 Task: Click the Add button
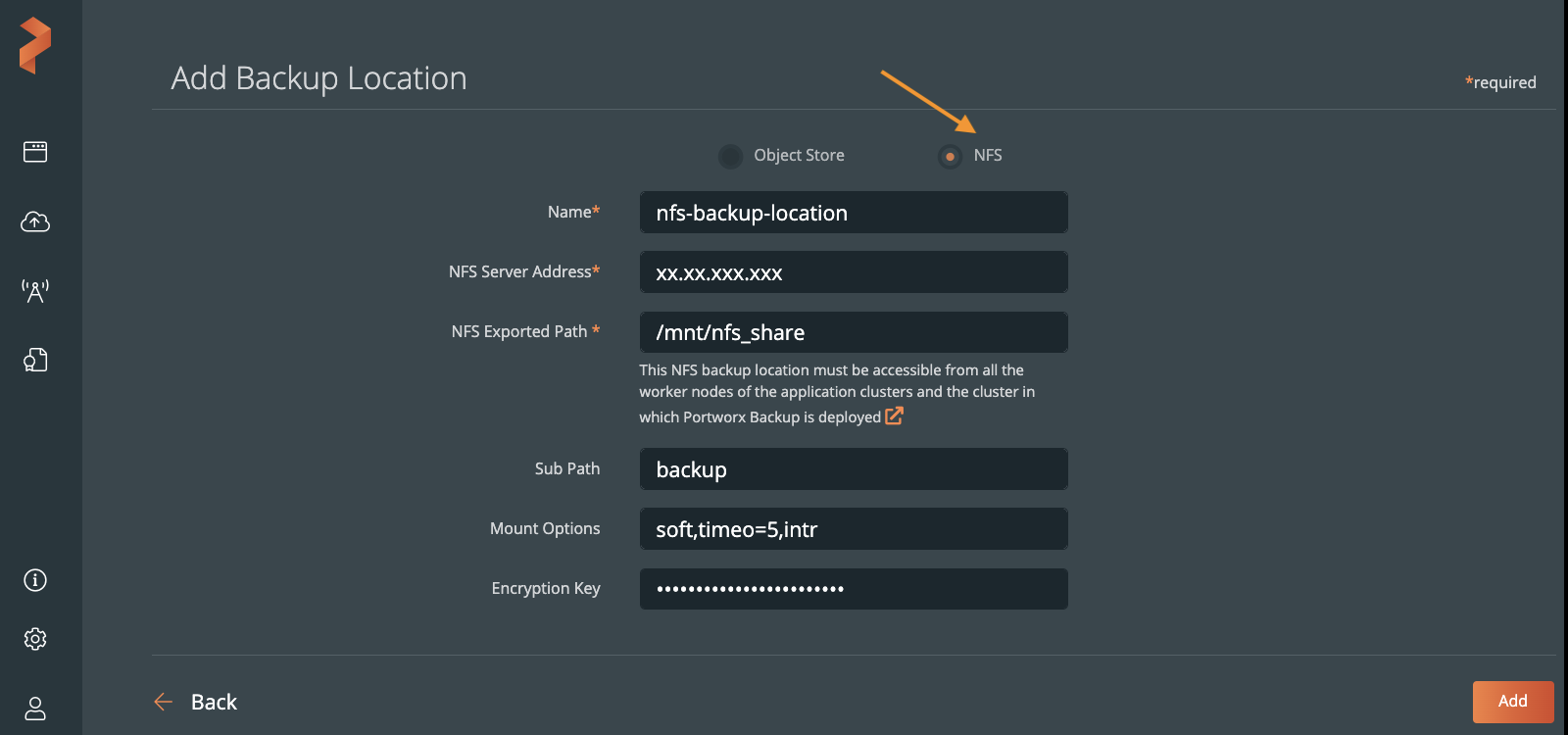(1512, 702)
